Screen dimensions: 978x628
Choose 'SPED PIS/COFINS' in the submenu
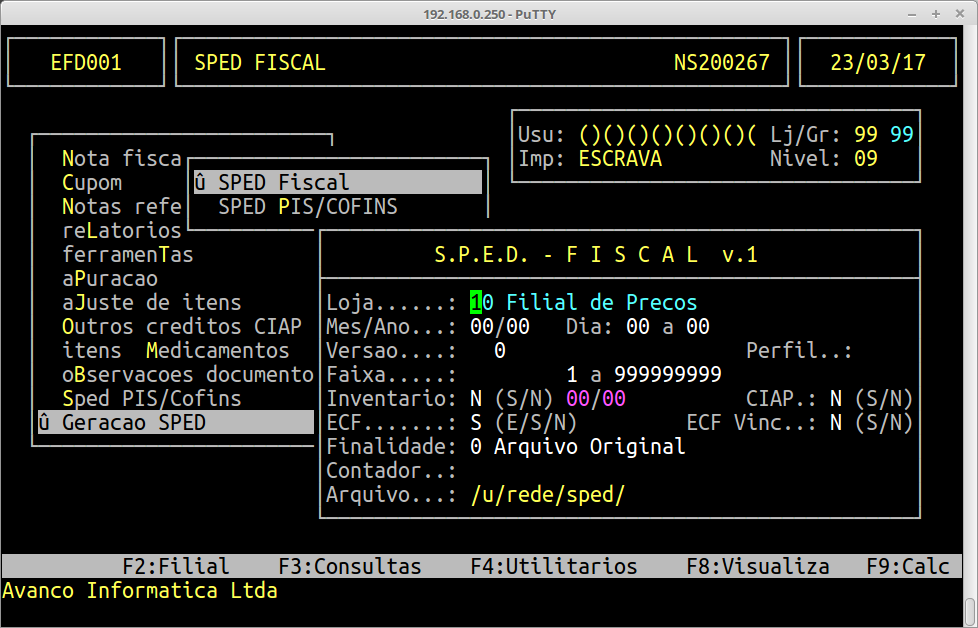click(x=307, y=207)
